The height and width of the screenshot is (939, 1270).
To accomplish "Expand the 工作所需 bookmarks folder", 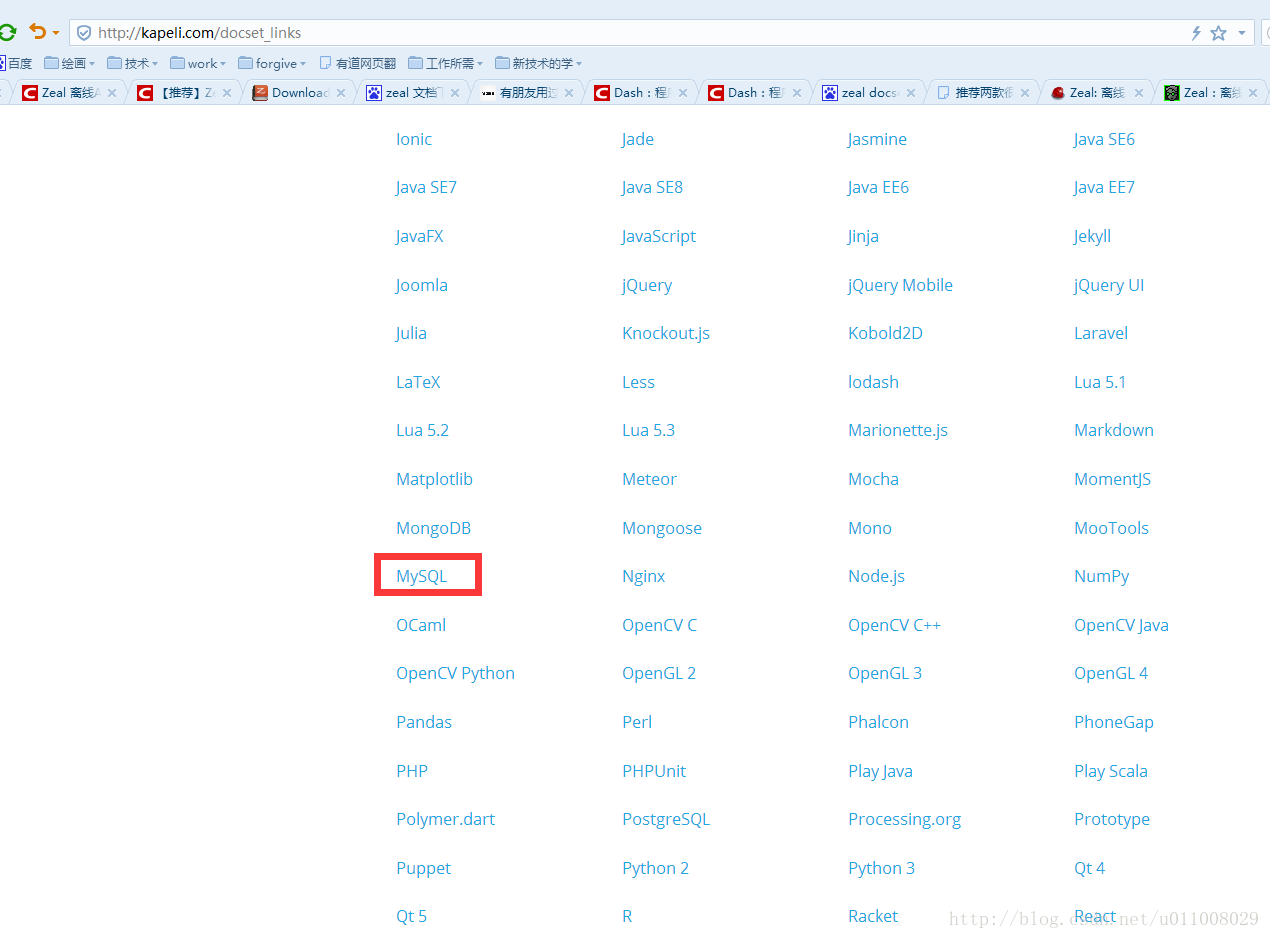I will pos(446,63).
